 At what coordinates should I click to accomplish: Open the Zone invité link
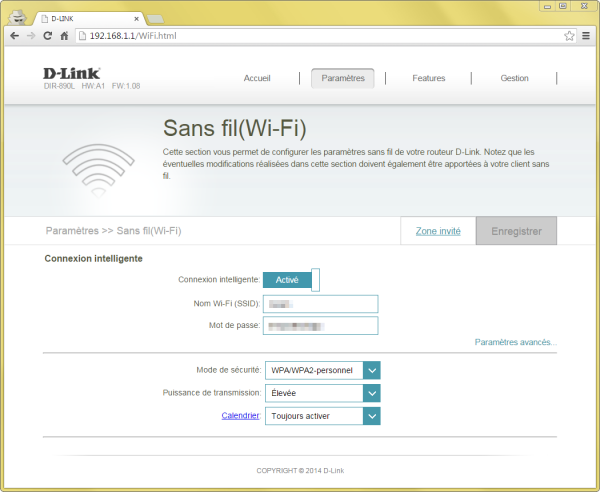coord(438,231)
